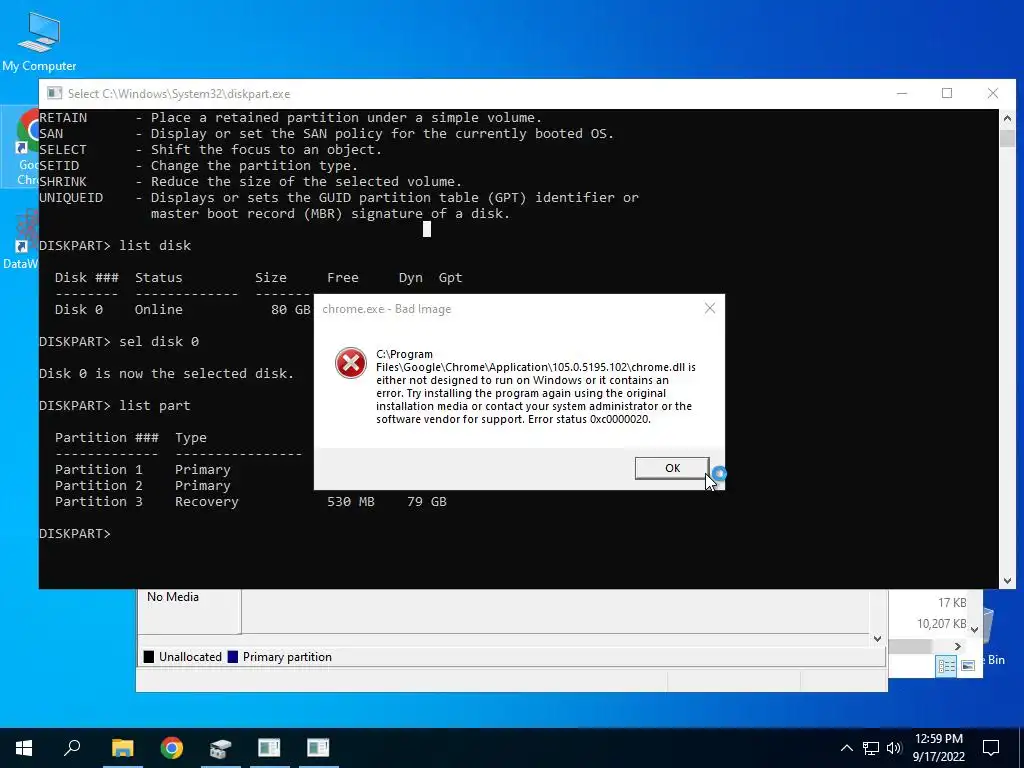Click the red error icon in dialog
This screenshot has width=1024, height=768.
click(351, 363)
